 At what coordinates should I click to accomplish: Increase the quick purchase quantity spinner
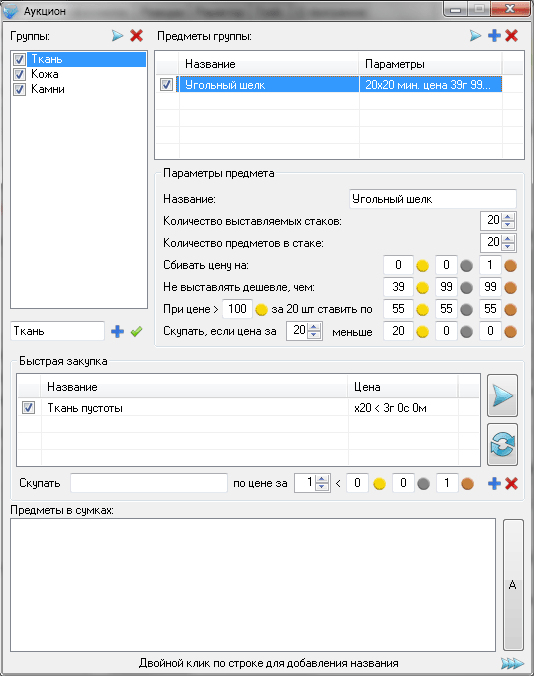(x=322, y=480)
